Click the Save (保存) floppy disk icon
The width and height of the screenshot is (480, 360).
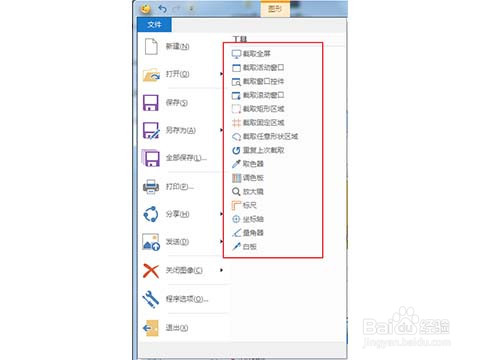pyautogui.click(x=151, y=103)
